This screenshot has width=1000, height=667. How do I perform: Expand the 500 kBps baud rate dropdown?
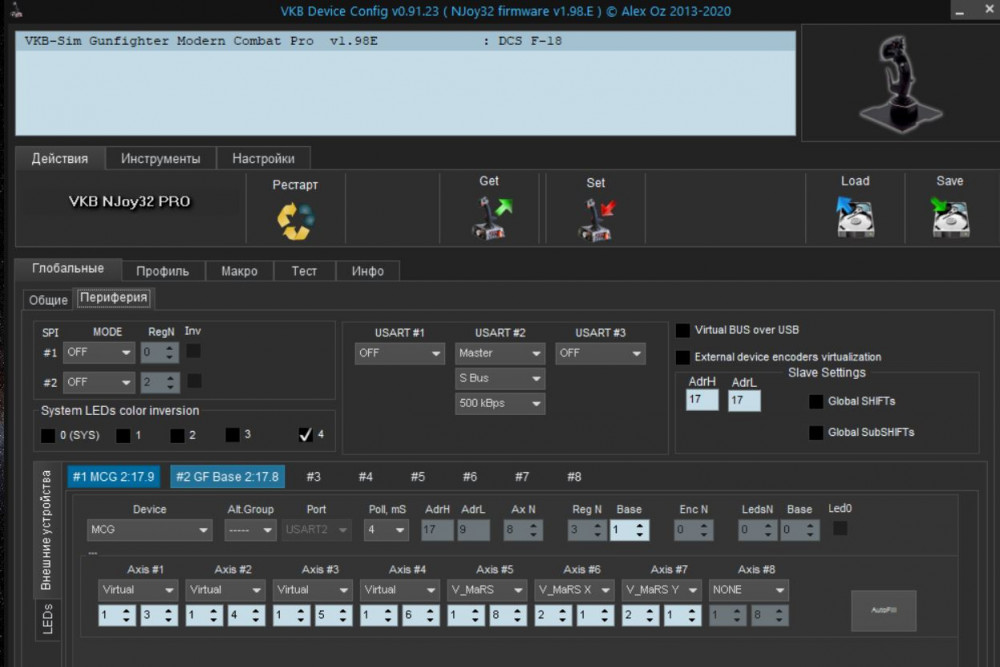[500, 404]
